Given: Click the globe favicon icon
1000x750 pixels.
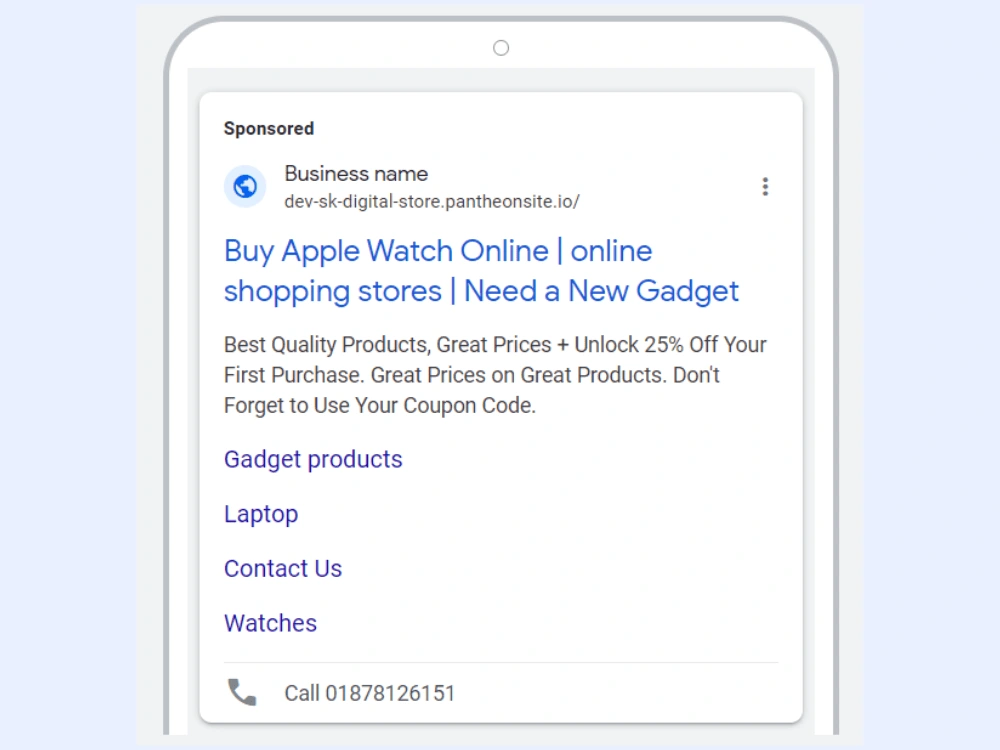Looking at the screenshot, I should 245,186.
